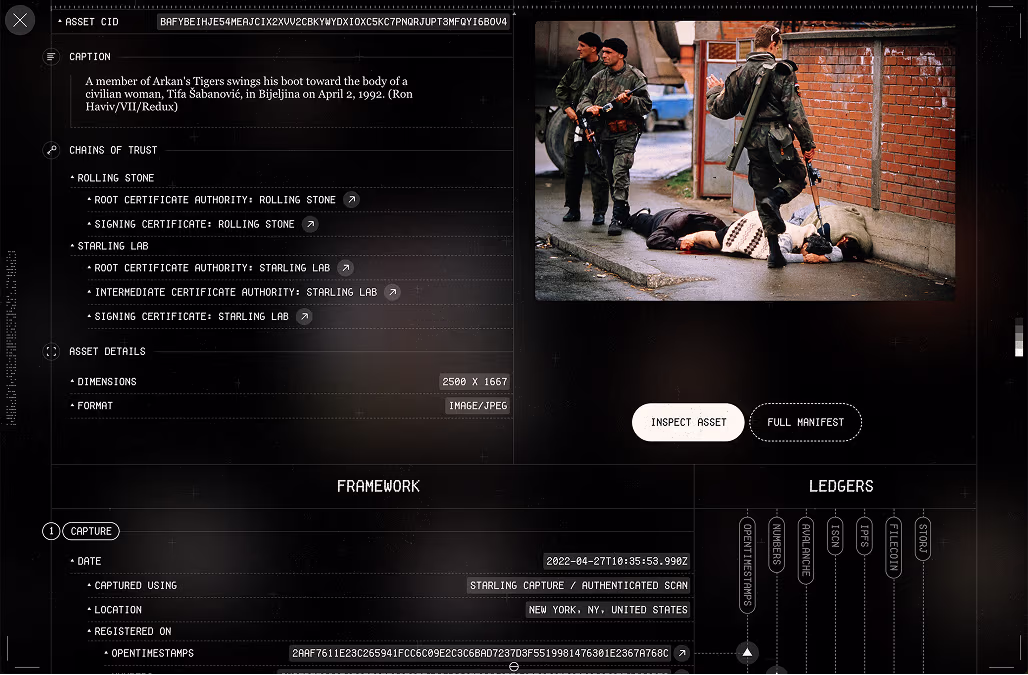
Task: Click the asset photograph thumbnail
Action: (x=745, y=161)
